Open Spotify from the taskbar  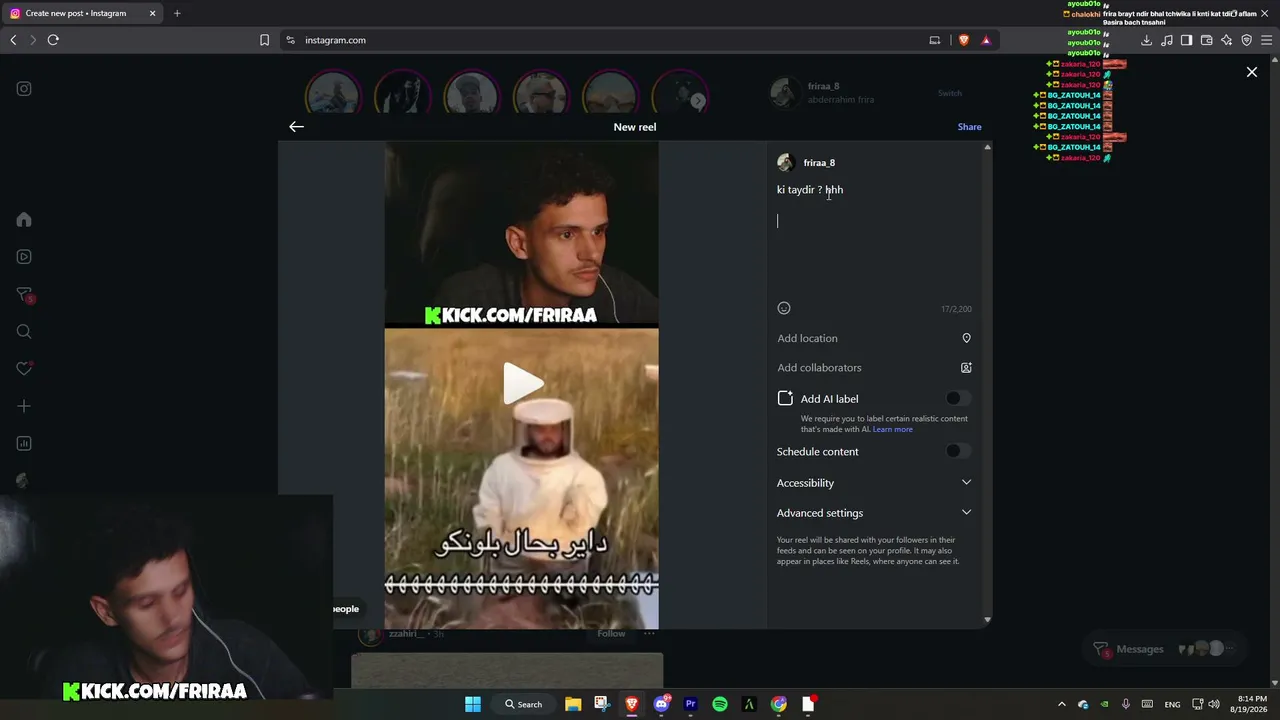[x=720, y=704]
